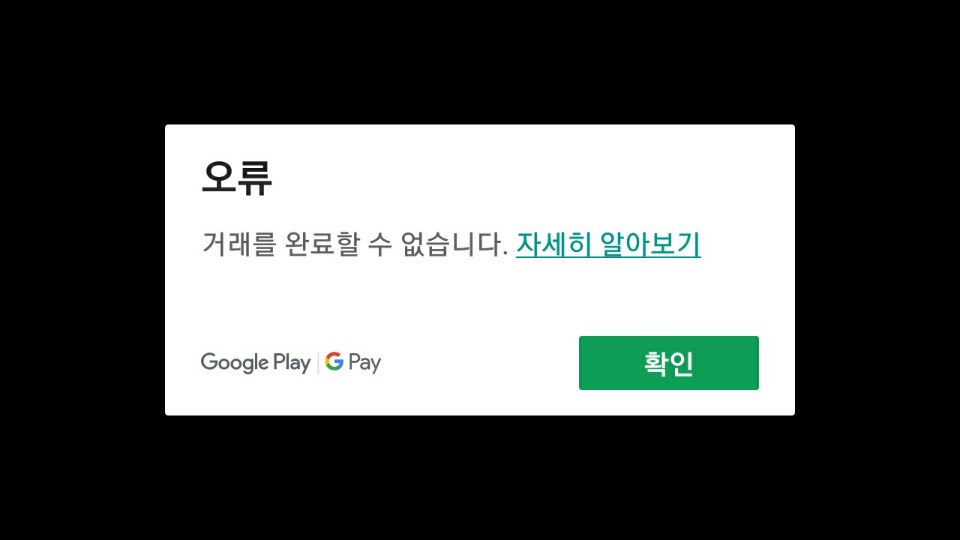The height and width of the screenshot is (540, 960).
Task: Click the multicolored Google G icon
Action: (x=334, y=361)
